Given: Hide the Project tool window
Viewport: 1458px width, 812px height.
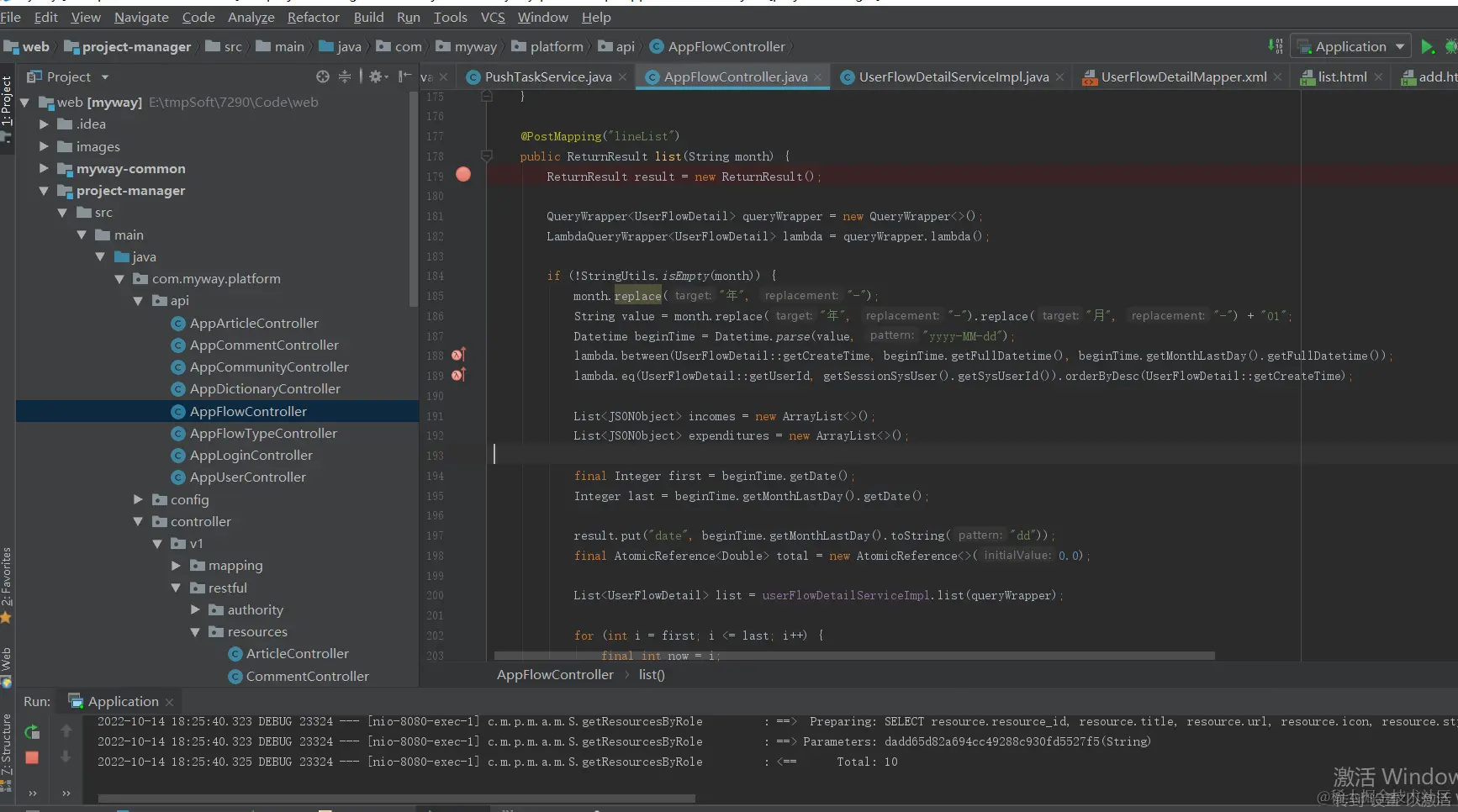Looking at the screenshot, I should point(404,76).
